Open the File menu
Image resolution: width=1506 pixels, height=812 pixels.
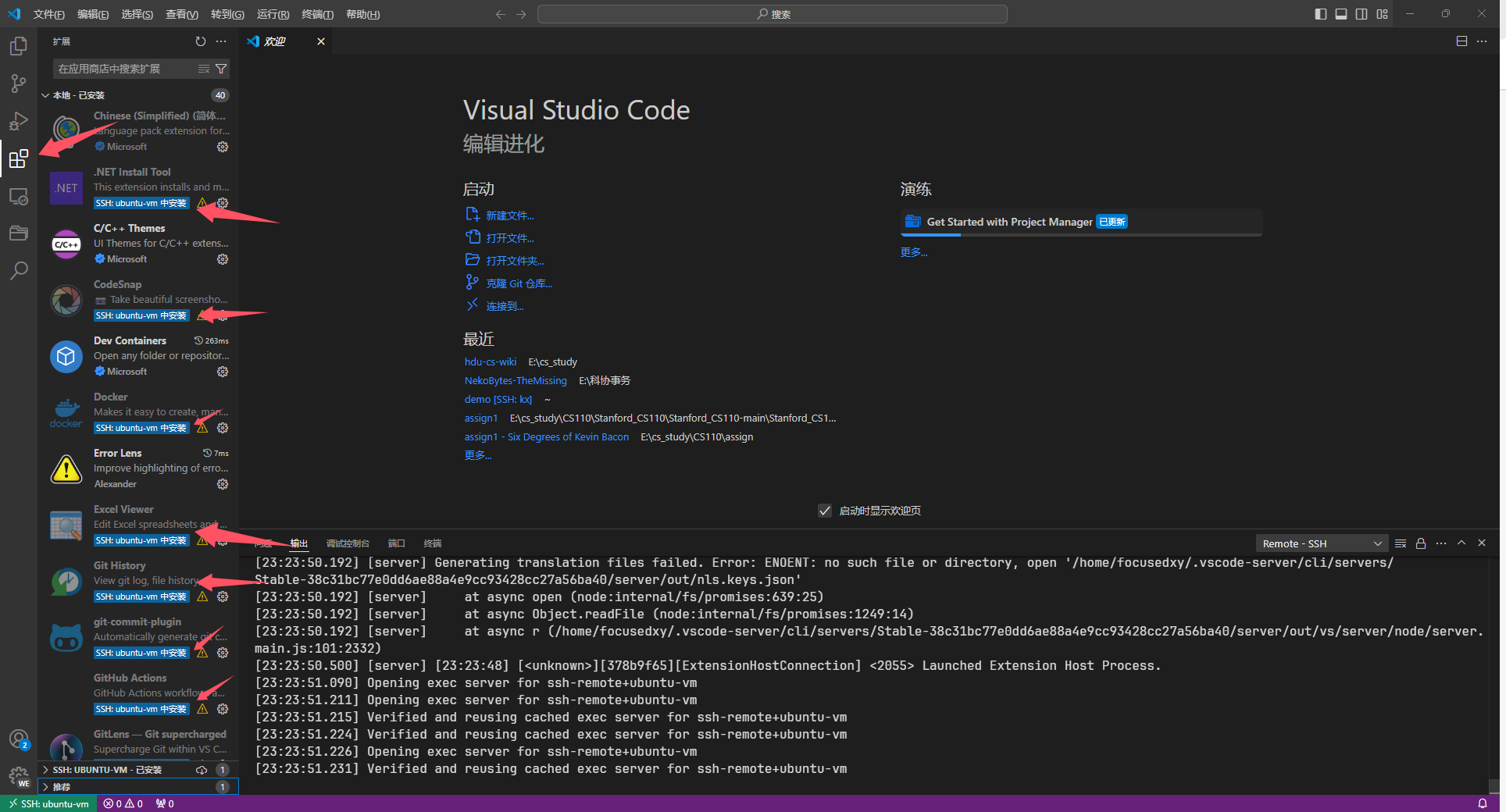pos(49,14)
